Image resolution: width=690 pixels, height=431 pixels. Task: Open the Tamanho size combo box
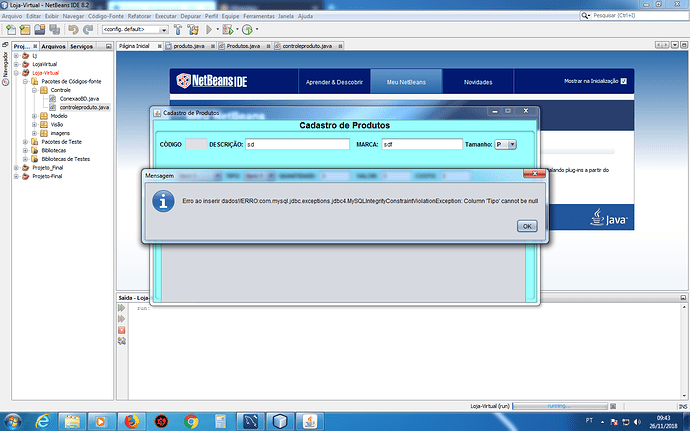click(506, 144)
